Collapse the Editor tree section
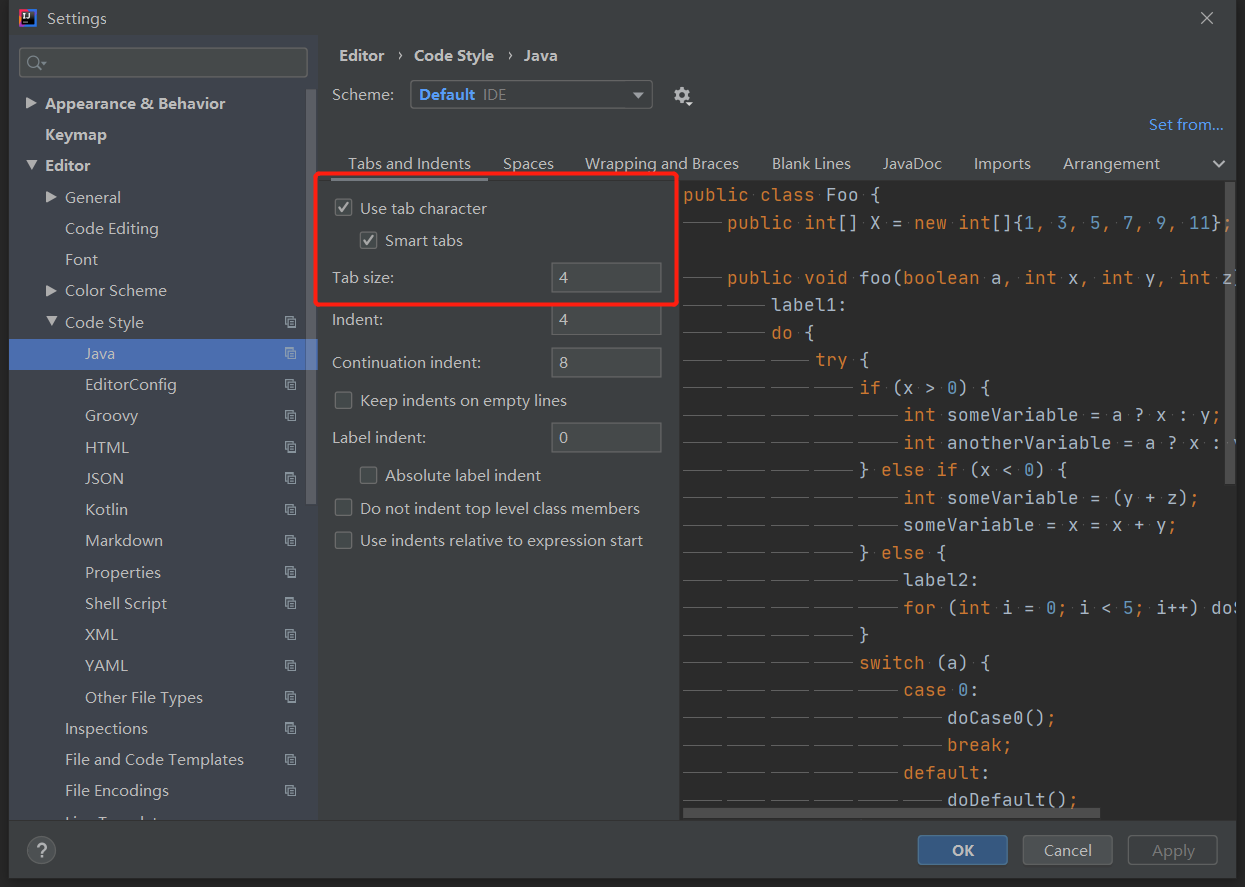1245x887 pixels. tap(31, 165)
